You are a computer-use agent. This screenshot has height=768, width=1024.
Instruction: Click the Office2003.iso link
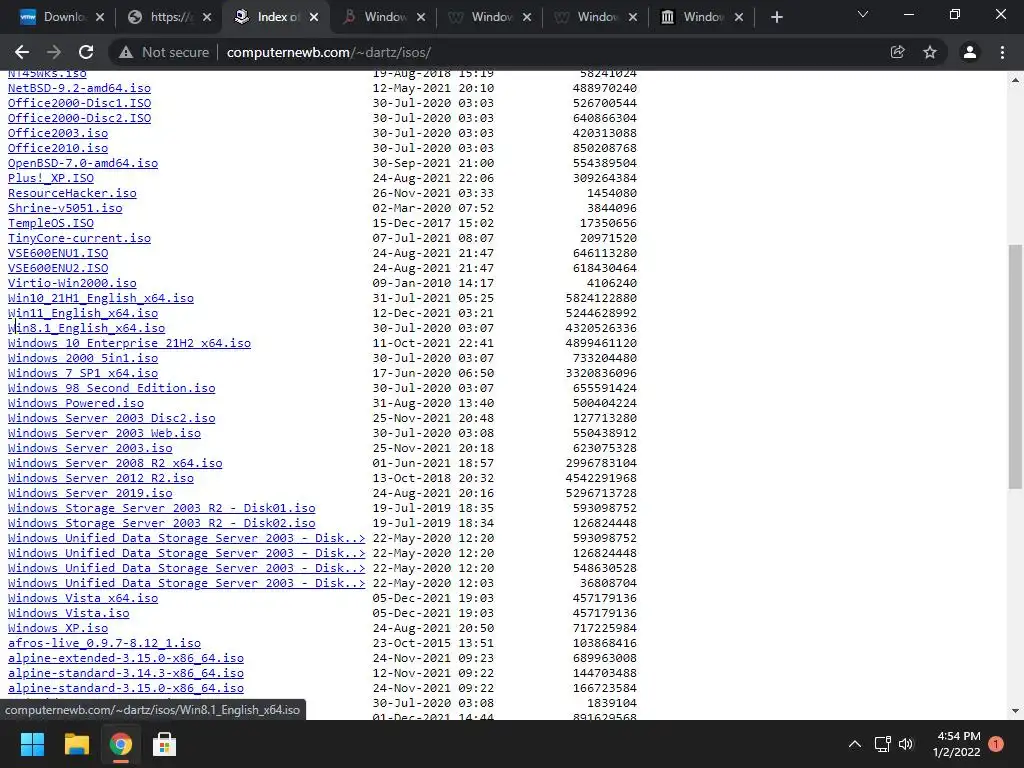click(58, 133)
